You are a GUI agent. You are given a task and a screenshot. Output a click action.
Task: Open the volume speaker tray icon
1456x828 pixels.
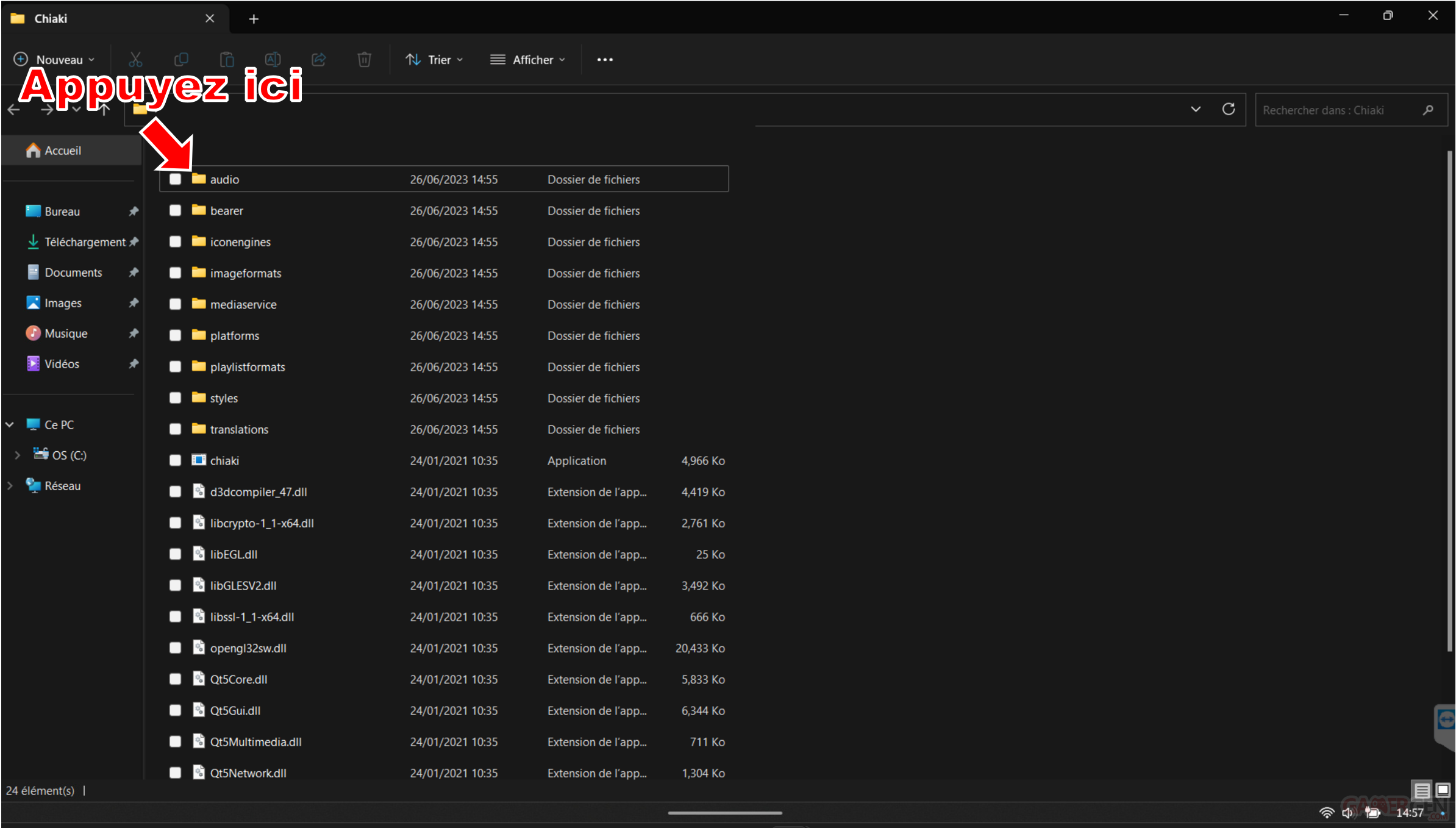pyautogui.click(x=1347, y=812)
